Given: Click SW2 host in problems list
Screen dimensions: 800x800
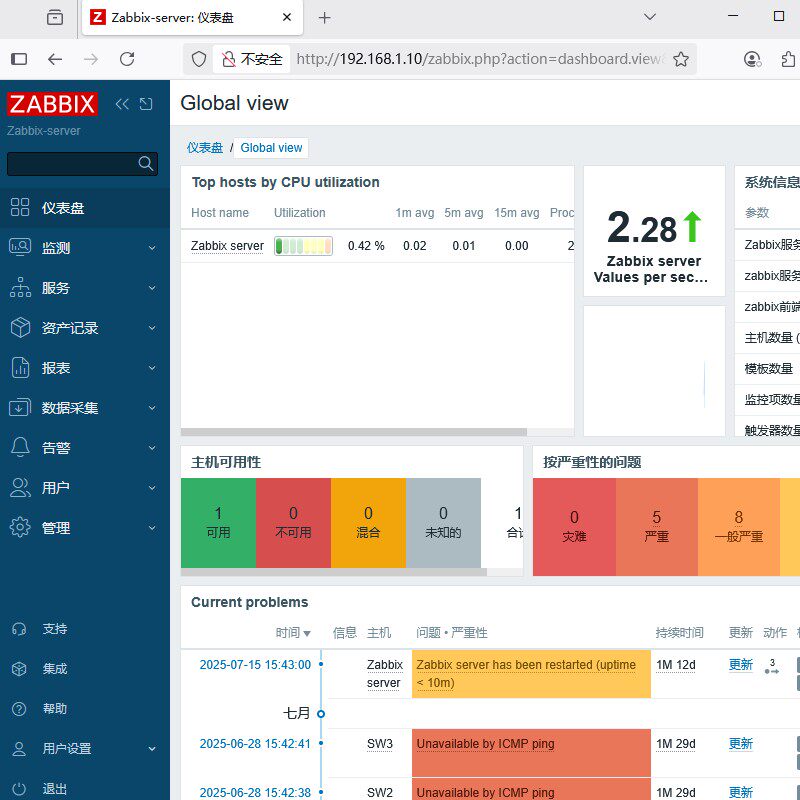Looking at the screenshot, I should [x=380, y=792].
